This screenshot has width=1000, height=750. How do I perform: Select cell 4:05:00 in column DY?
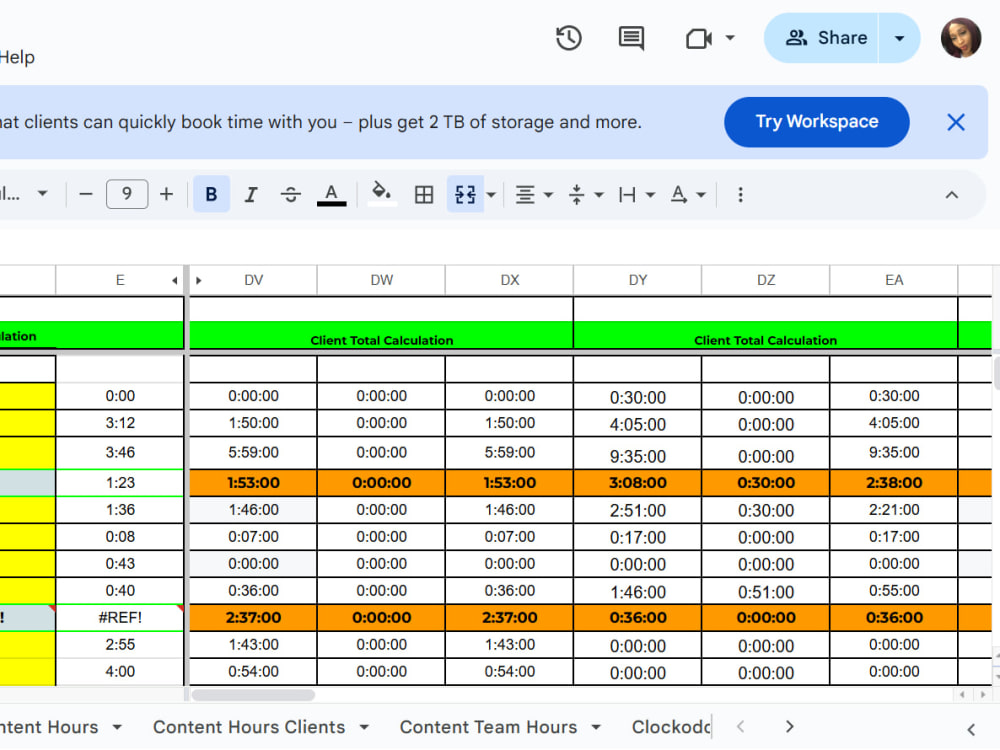pyautogui.click(x=638, y=424)
